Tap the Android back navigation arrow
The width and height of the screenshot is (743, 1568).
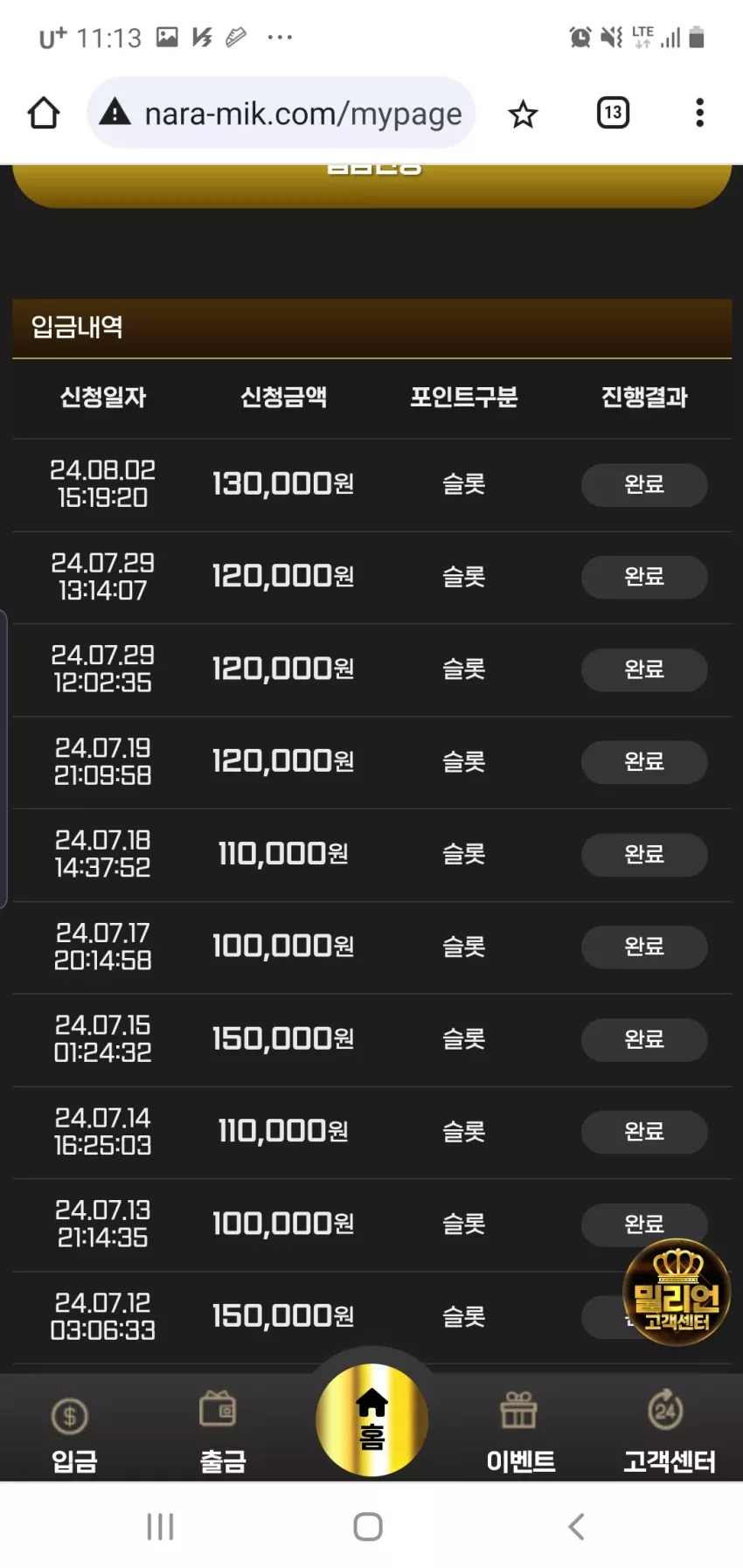tap(576, 1526)
